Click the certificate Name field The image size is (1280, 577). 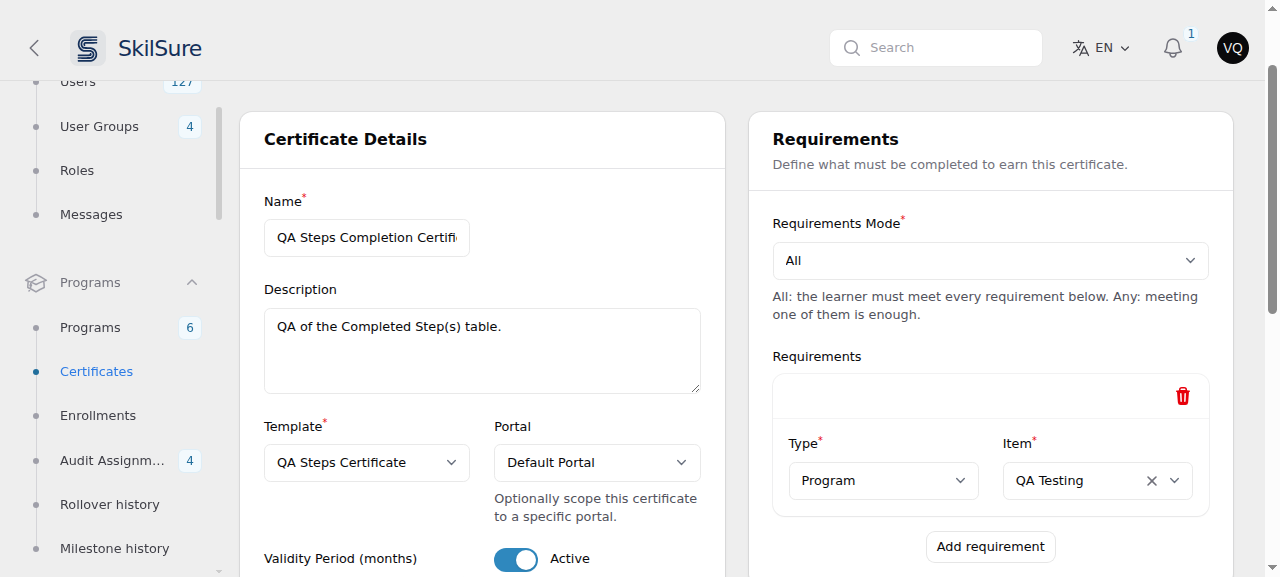click(367, 238)
